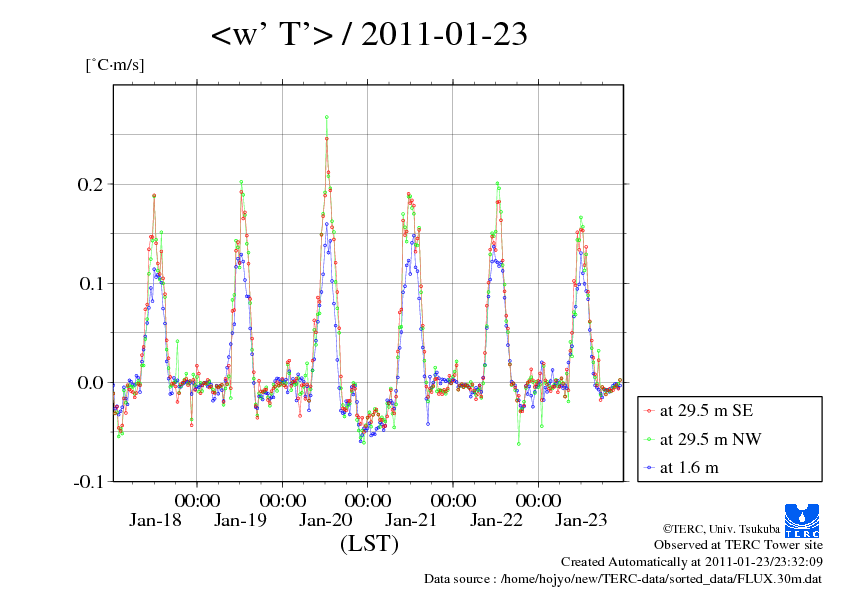Click the highest green peak on Jan-20
Viewport: 842px width, 595px height.
[326, 117]
